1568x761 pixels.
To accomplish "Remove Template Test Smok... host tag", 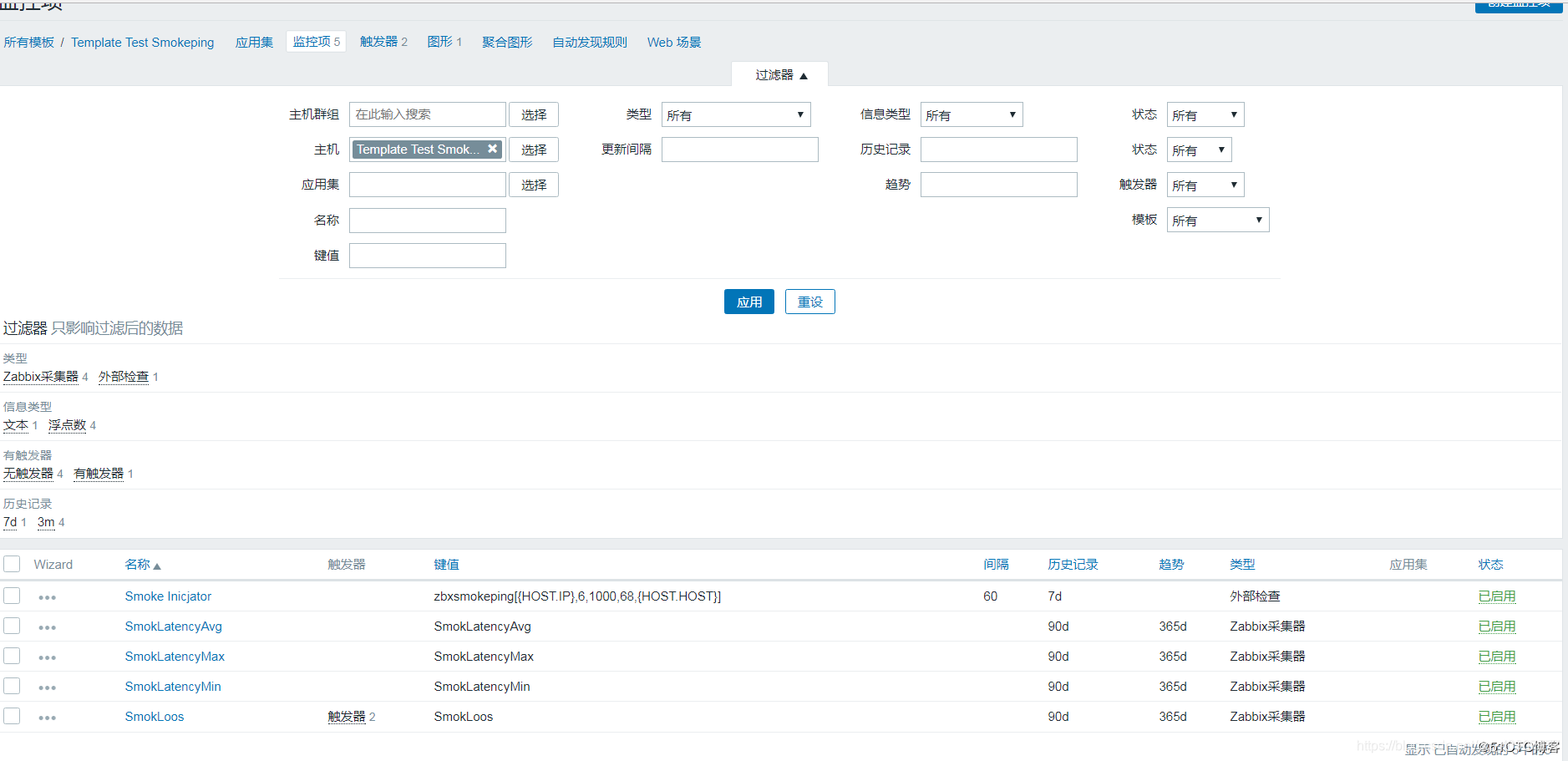I will click(493, 149).
